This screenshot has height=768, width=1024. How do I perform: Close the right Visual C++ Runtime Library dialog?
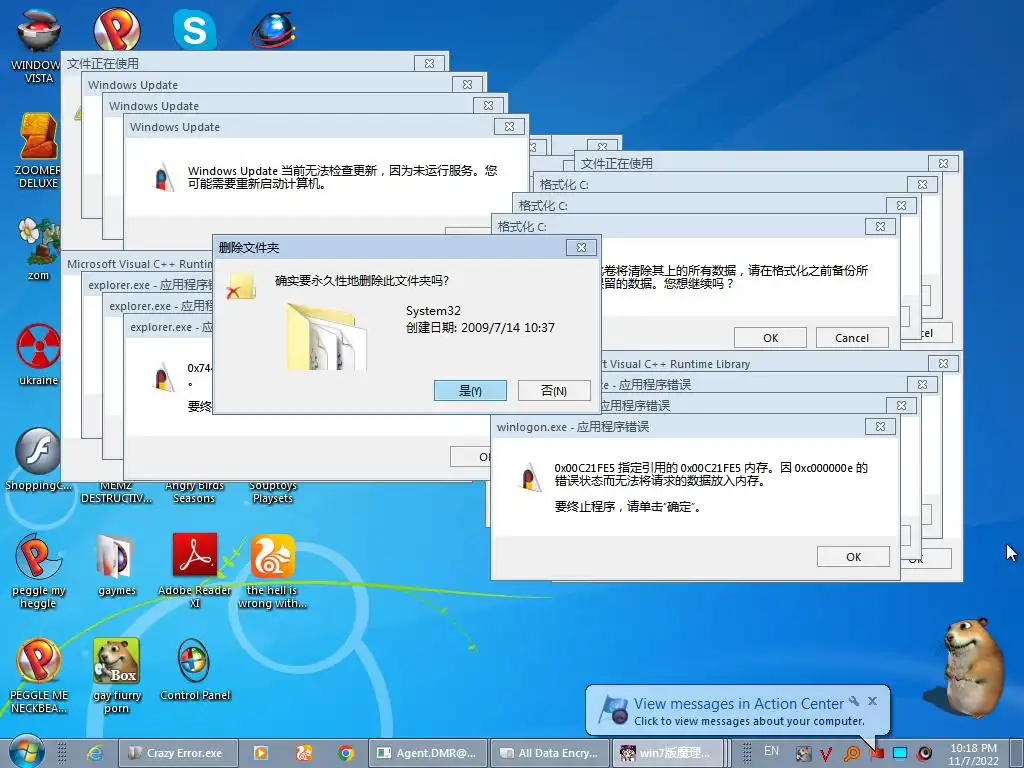[x=943, y=363]
